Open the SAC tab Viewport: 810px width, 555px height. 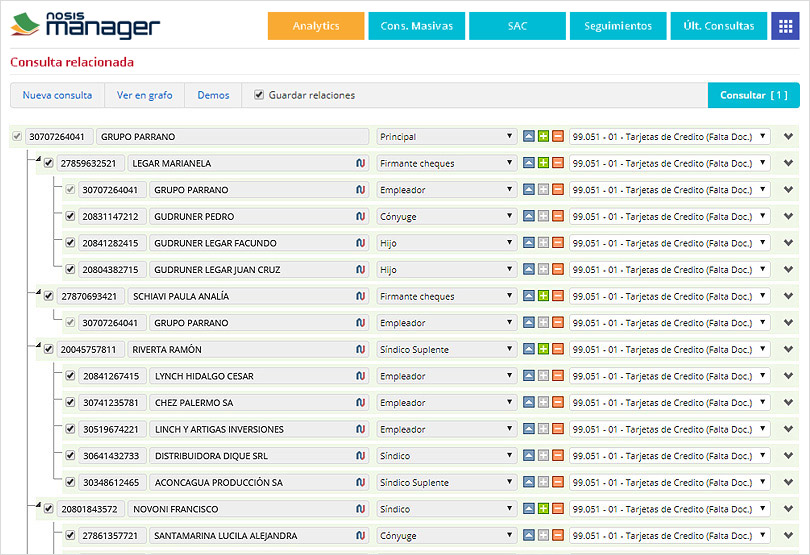tap(517, 26)
